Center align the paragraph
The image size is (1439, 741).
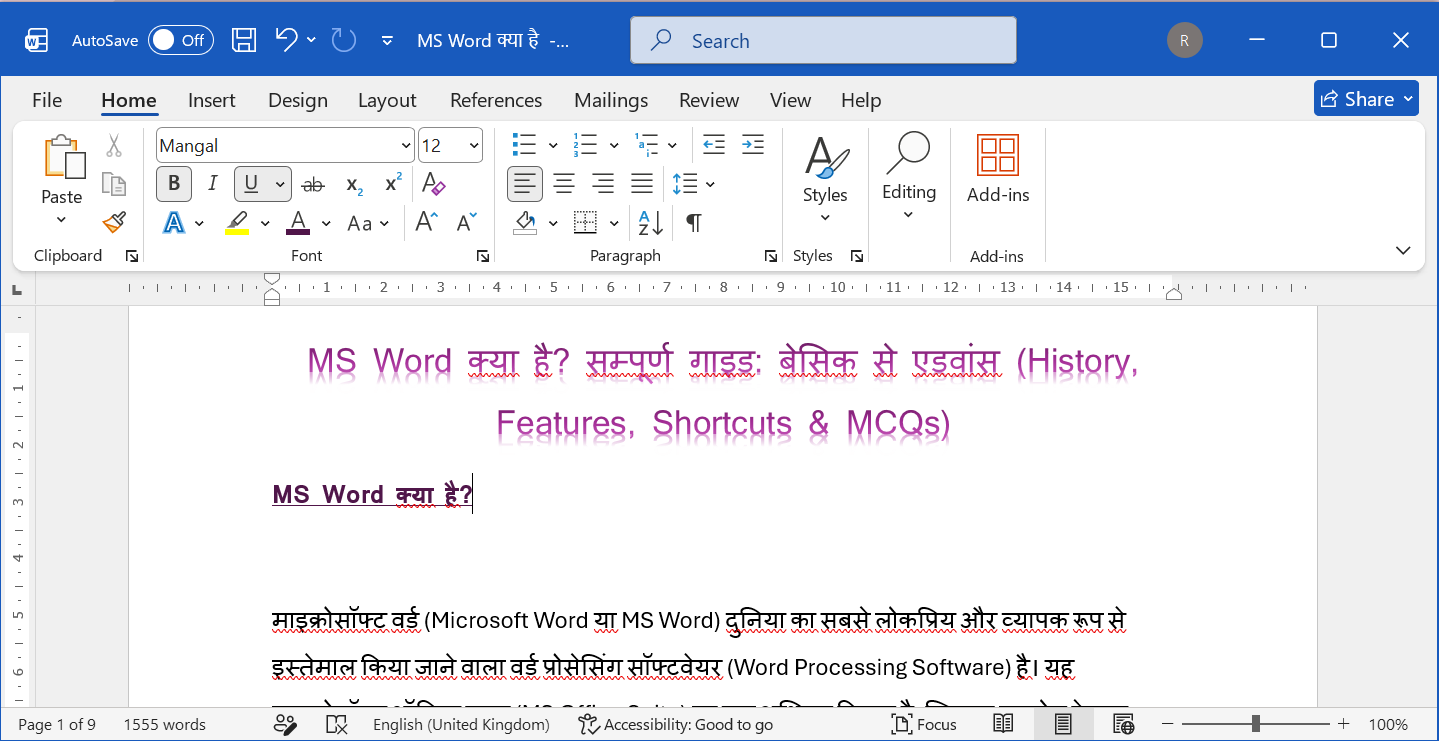[x=564, y=184]
